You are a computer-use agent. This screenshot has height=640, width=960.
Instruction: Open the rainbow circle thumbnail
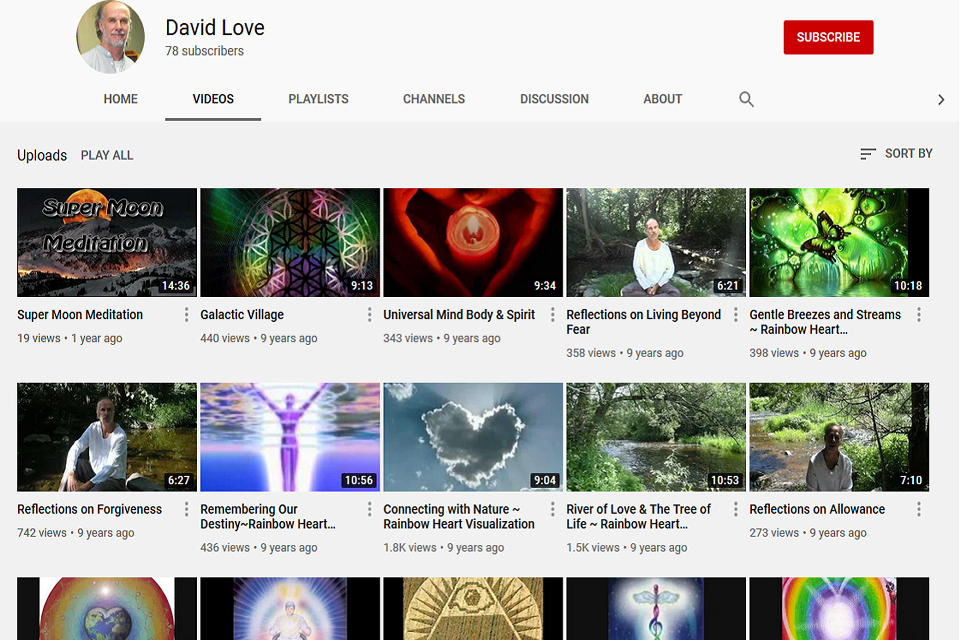coord(839,609)
